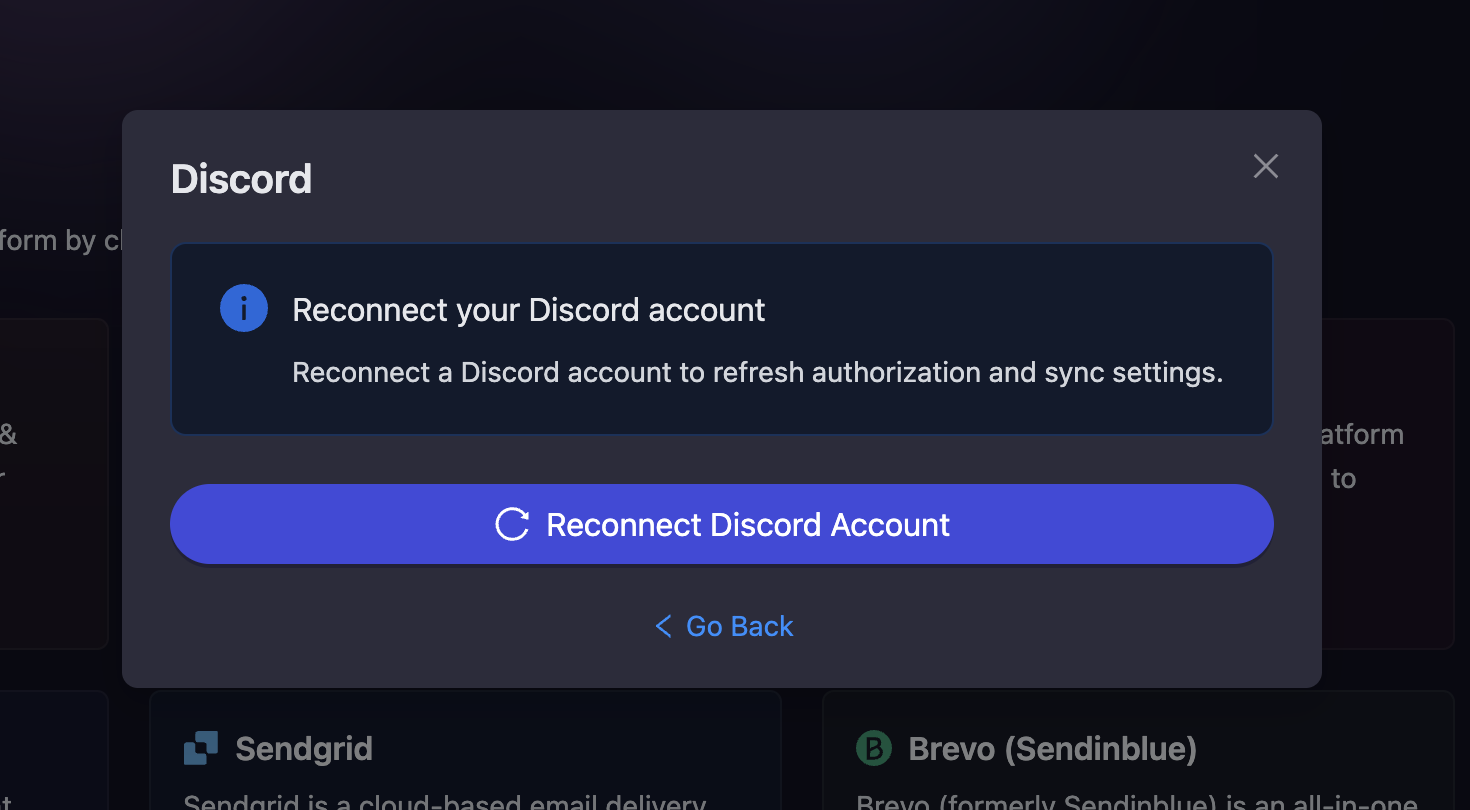This screenshot has height=810, width=1470.
Task: Click the blue info icon in the notice
Action: pos(244,308)
